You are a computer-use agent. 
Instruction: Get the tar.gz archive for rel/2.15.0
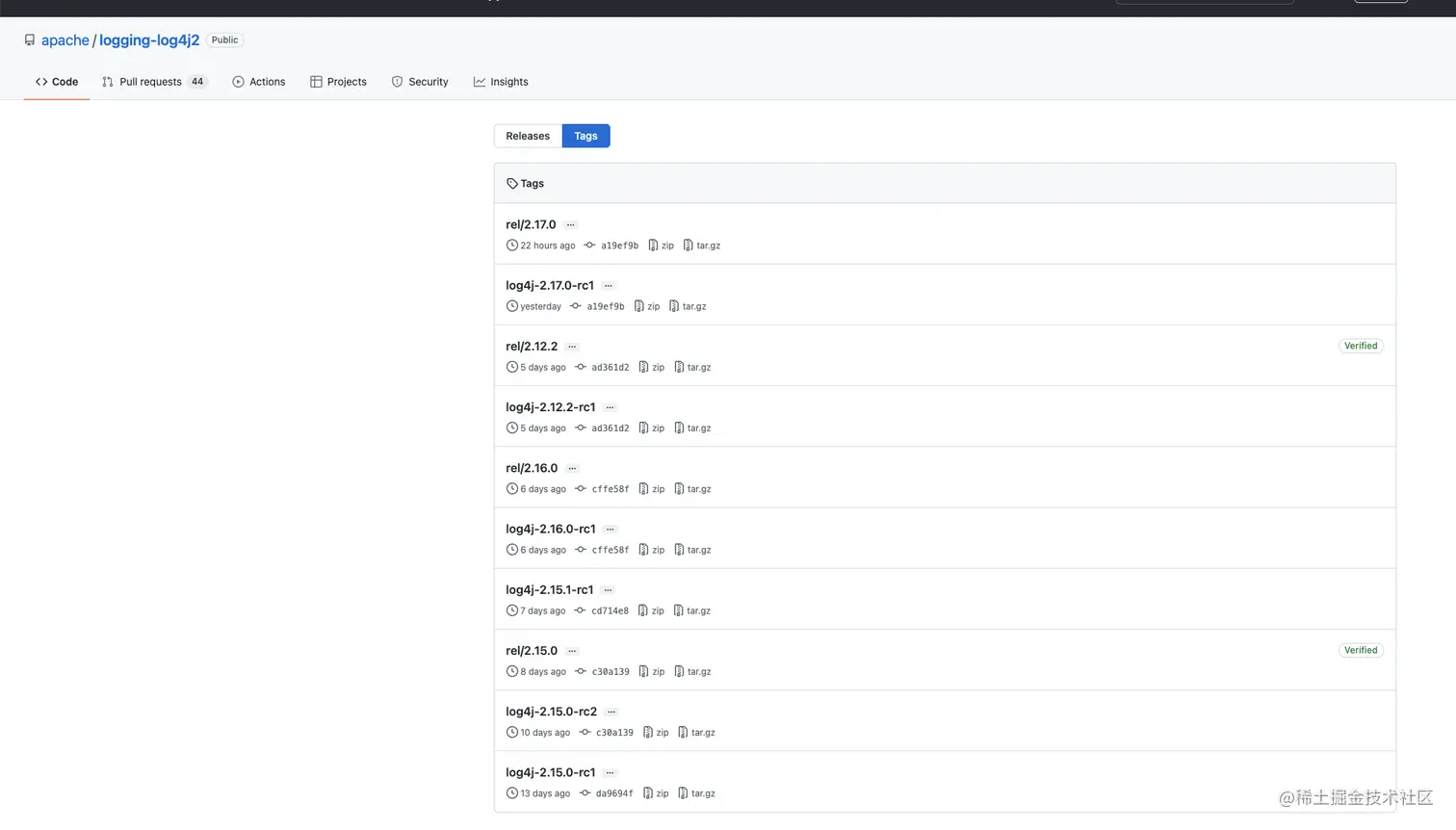[x=692, y=672]
